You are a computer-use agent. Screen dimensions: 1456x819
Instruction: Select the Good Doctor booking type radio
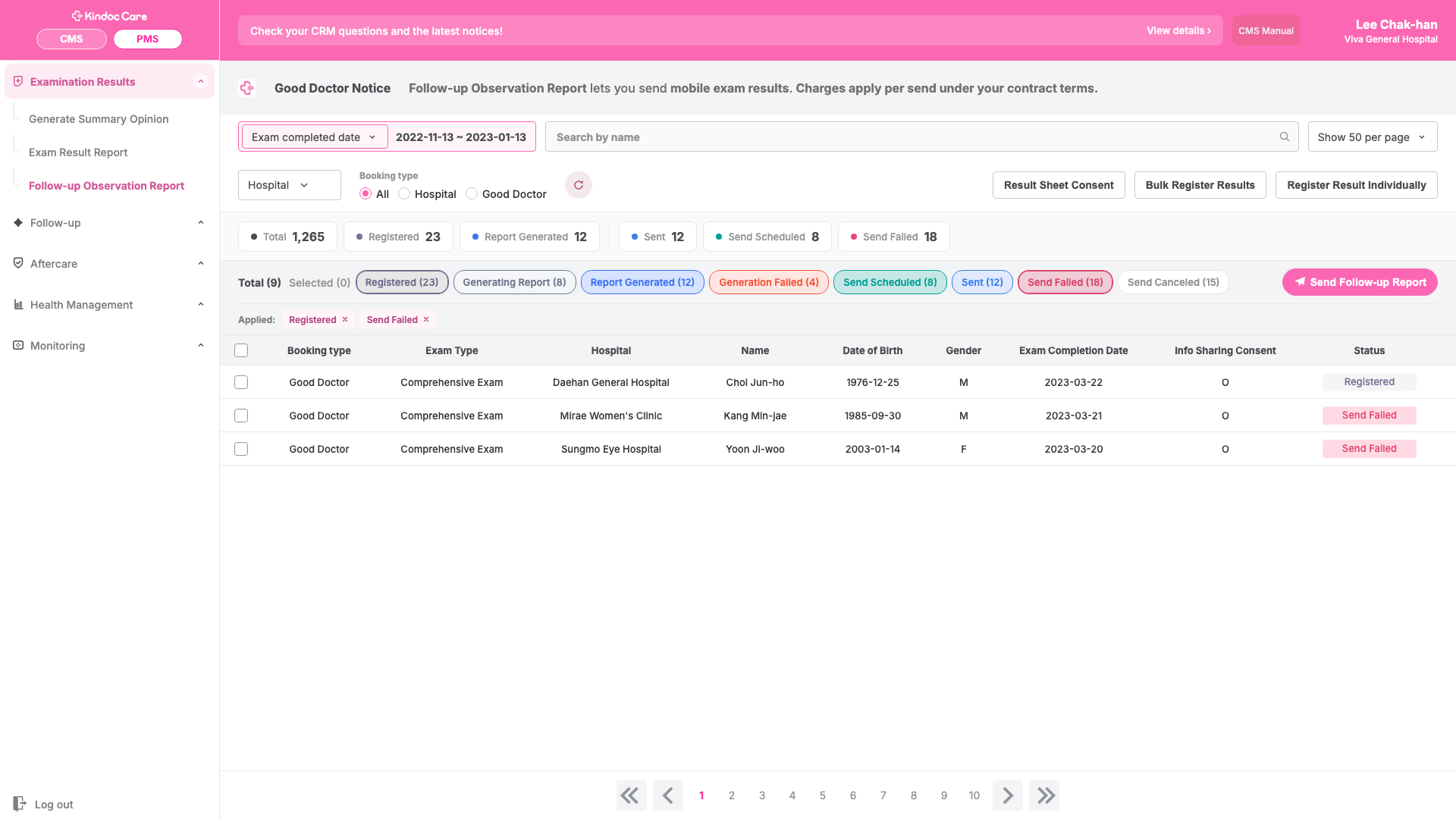coord(472,193)
